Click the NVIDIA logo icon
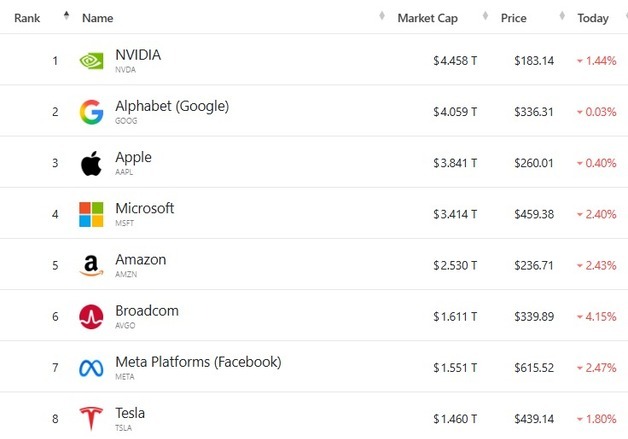Viewport: 628px width, 439px height. [91, 60]
